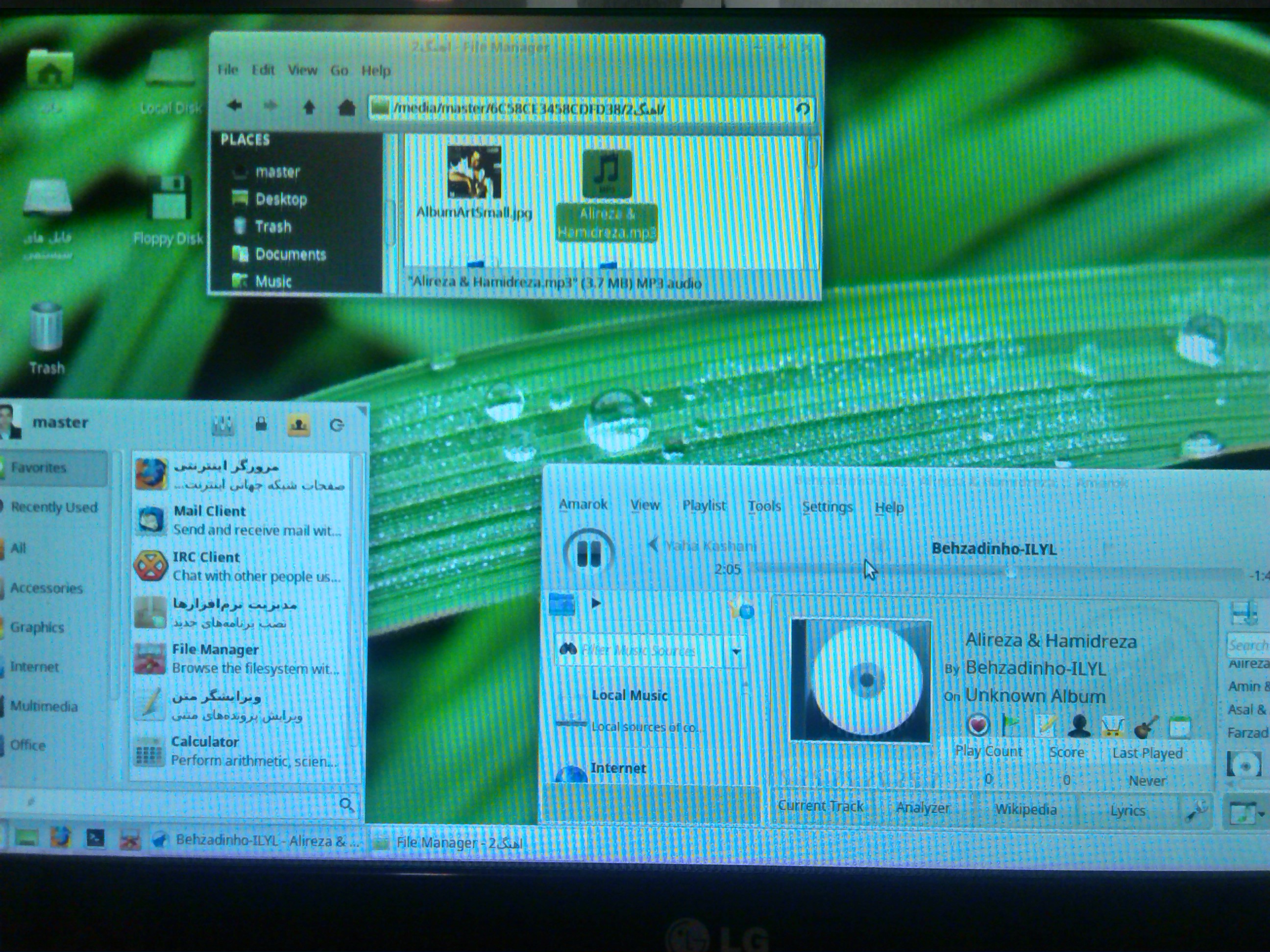Select the Multimedia category in the menu
The width and height of the screenshot is (1270, 952).
[44, 706]
